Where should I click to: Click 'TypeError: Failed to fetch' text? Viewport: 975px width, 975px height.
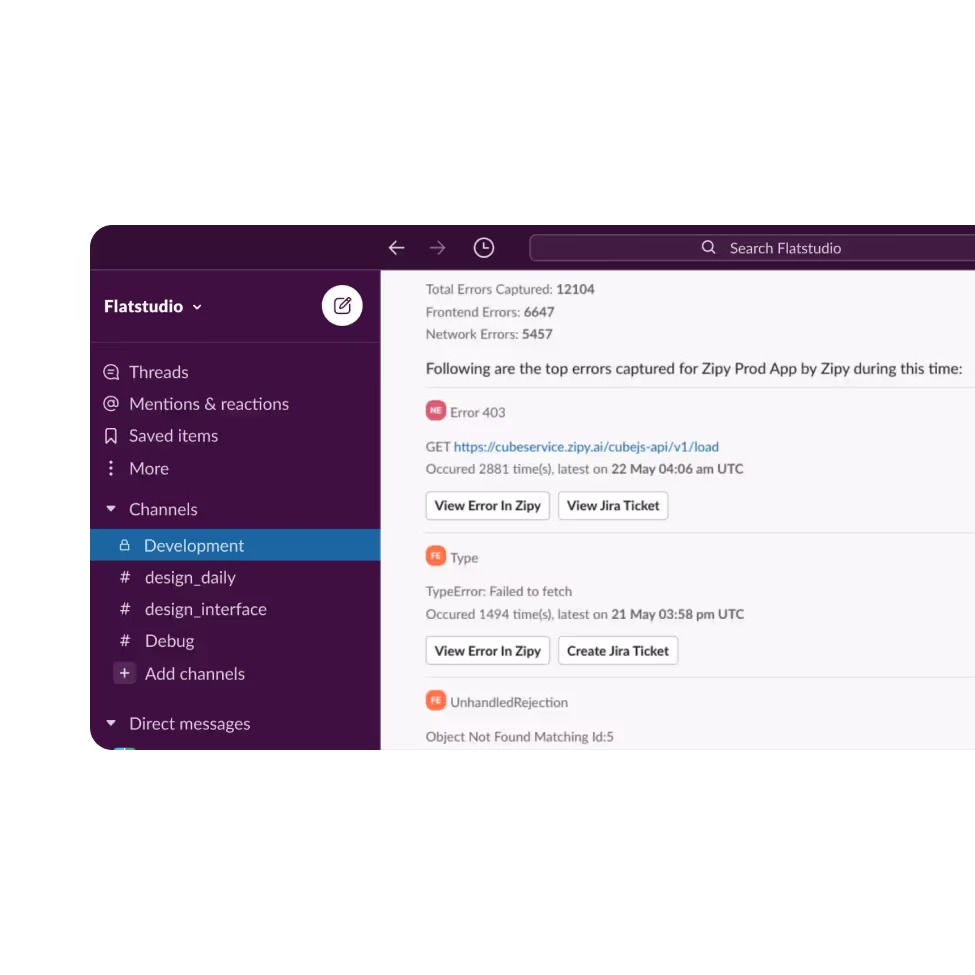499,591
